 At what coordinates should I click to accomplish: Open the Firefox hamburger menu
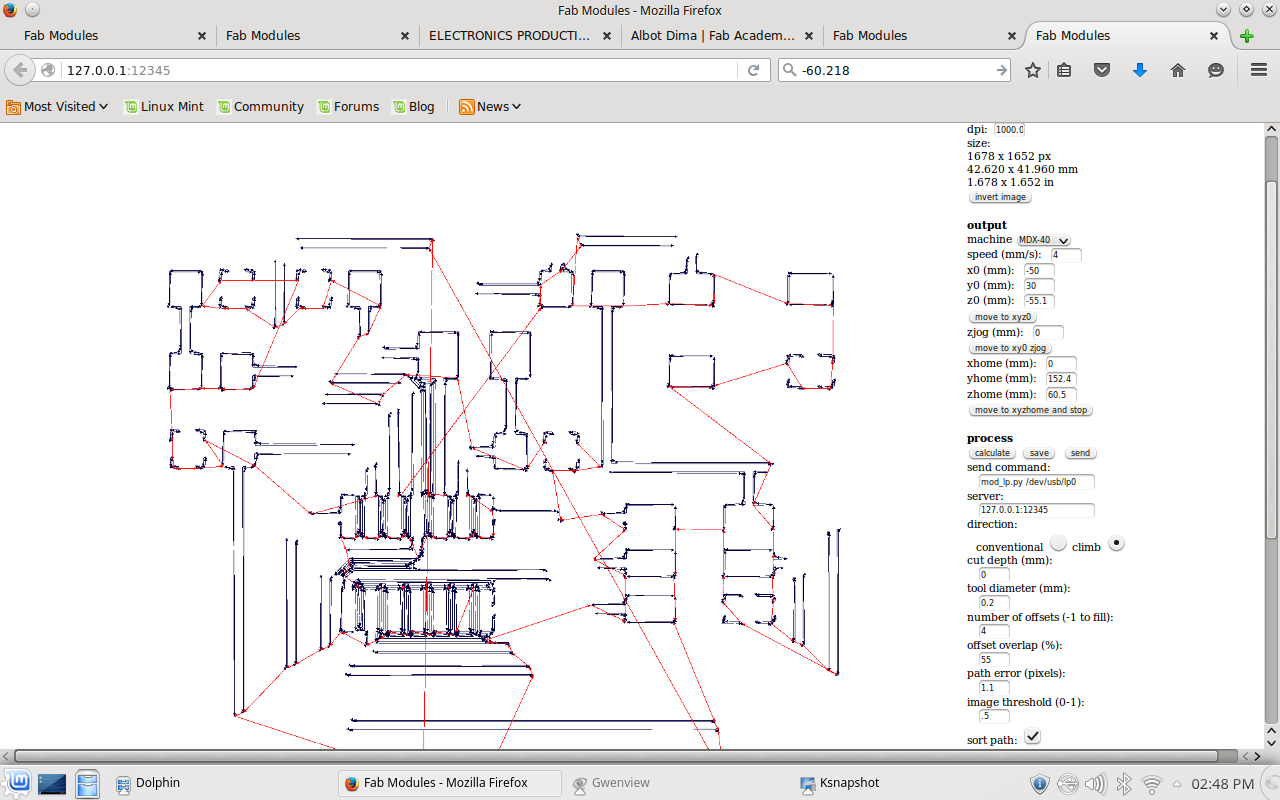[1259, 70]
